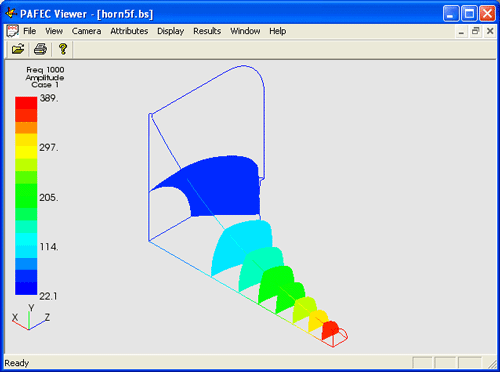Expand the Results menu
This screenshot has width=500, height=372.
(207, 31)
